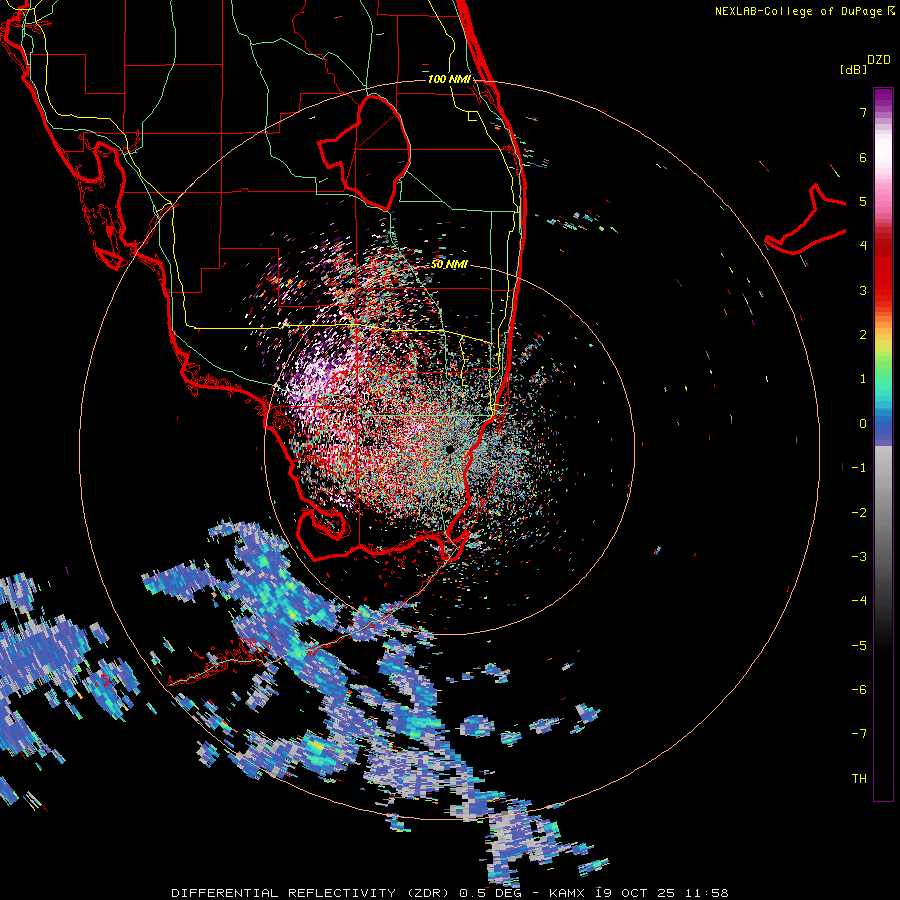Click the 50 NMI range ring label
900x900 pixels.
click(x=449, y=264)
